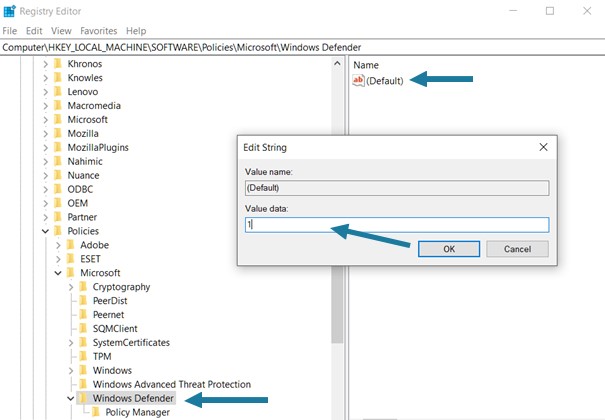
Task: Click the (Default) string value icon
Action: pos(359,80)
